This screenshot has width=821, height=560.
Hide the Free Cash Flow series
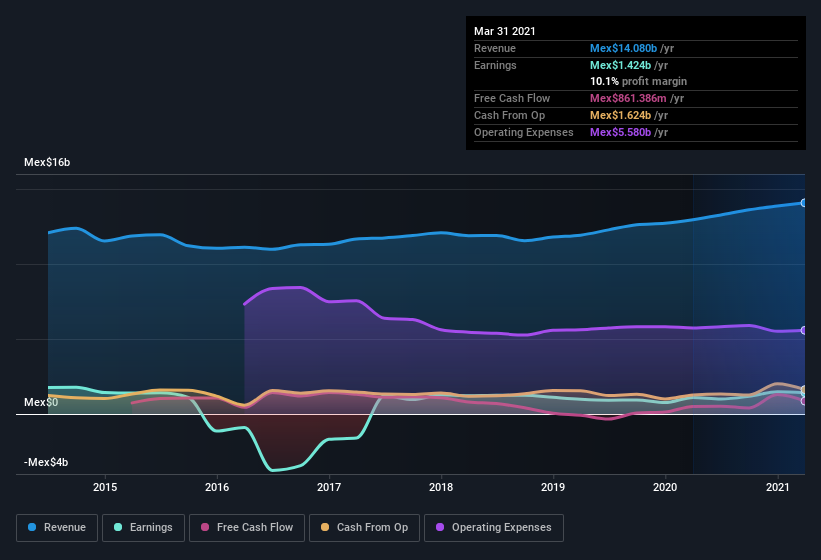[245, 527]
